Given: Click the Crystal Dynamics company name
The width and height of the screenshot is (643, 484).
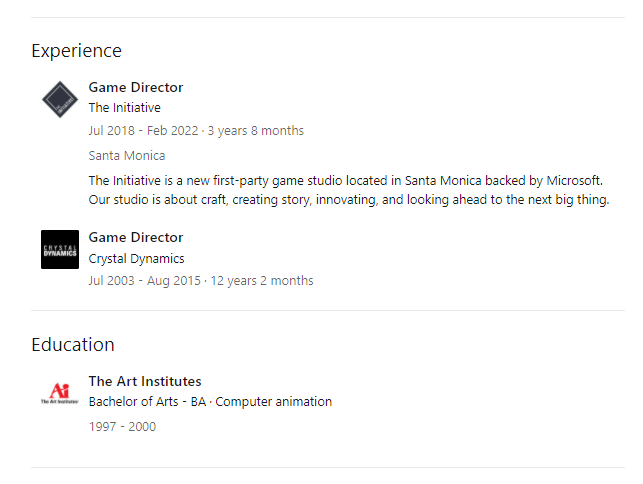Looking at the screenshot, I should [136, 259].
